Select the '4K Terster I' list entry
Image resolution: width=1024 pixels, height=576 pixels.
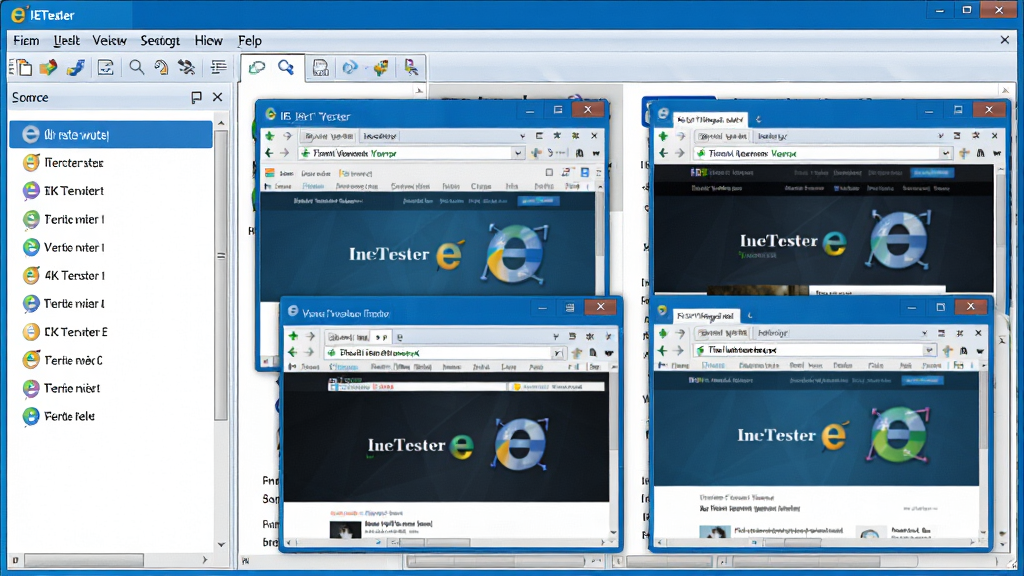point(111,276)
